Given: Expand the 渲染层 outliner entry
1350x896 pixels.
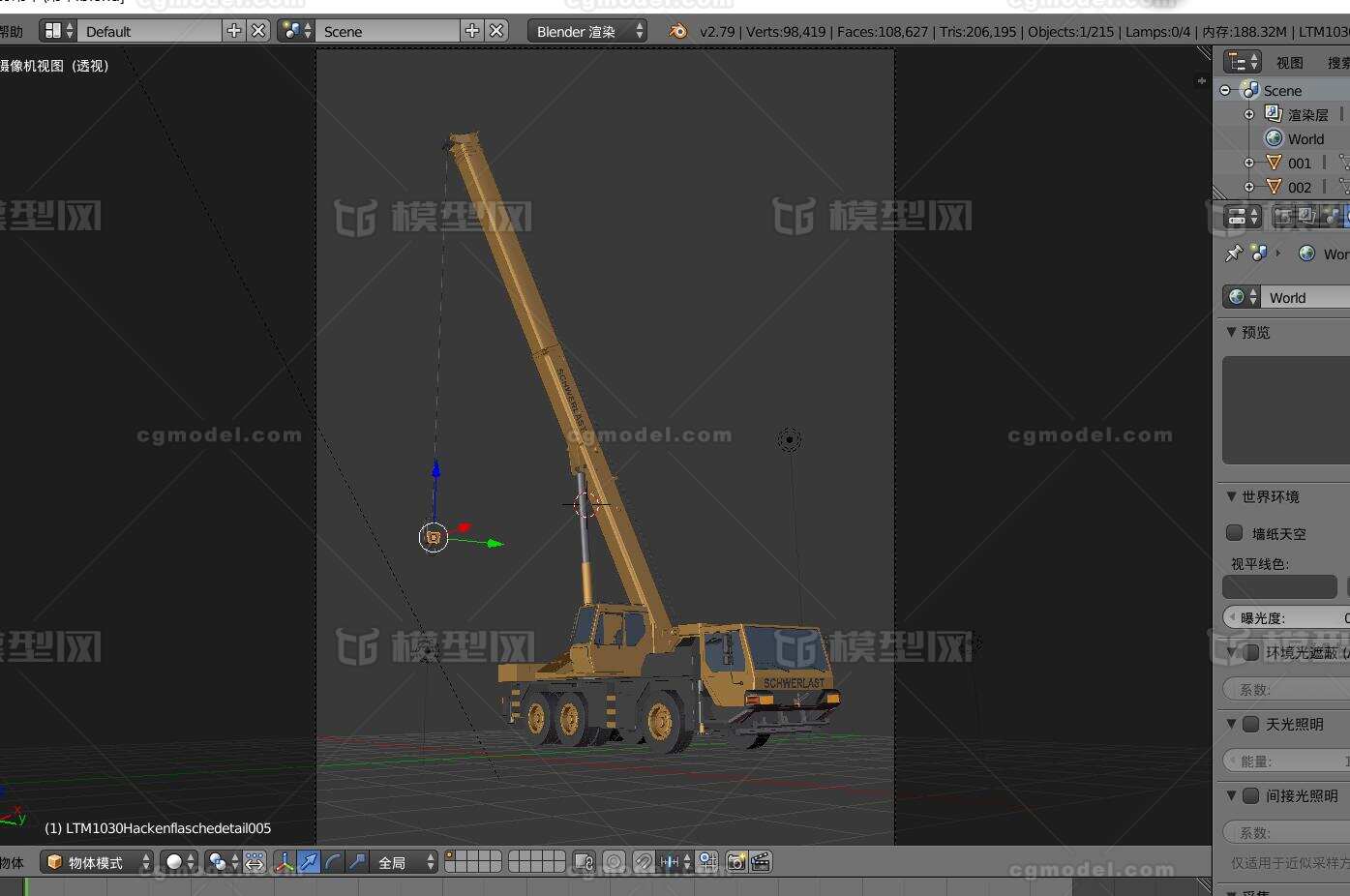Looking at the screenshot, I should pyautogui.click(x=1249, y=114).
